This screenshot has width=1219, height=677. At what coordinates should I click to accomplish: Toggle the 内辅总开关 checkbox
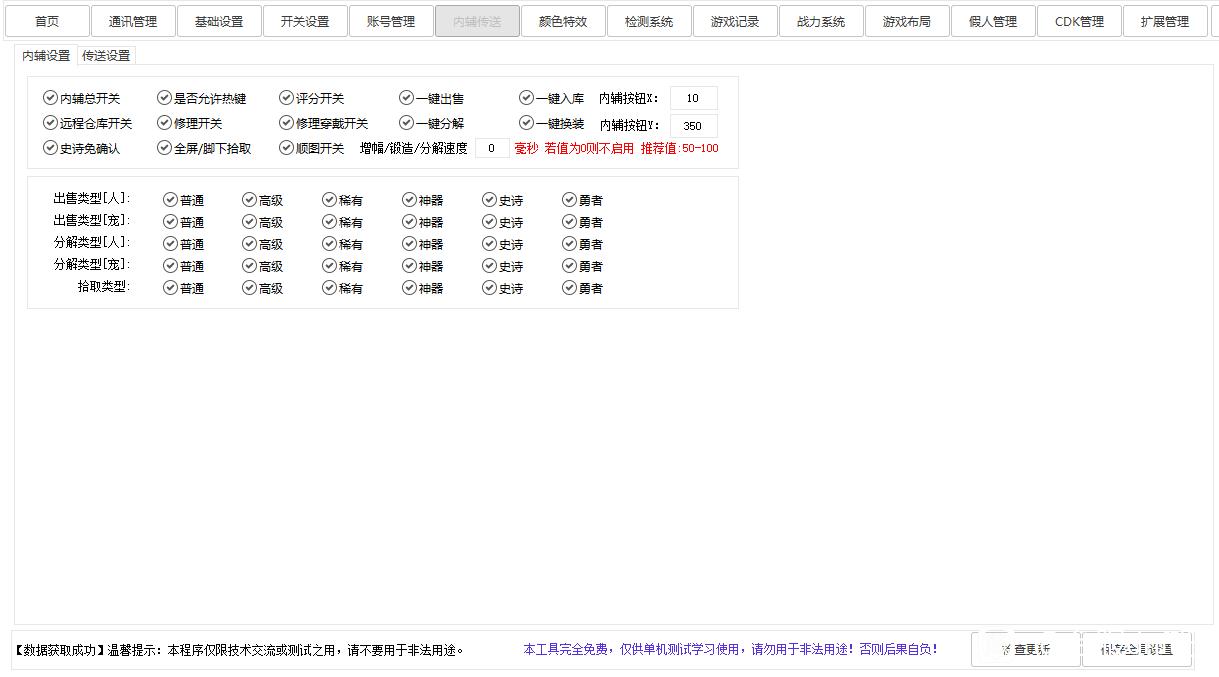point(82,98)
